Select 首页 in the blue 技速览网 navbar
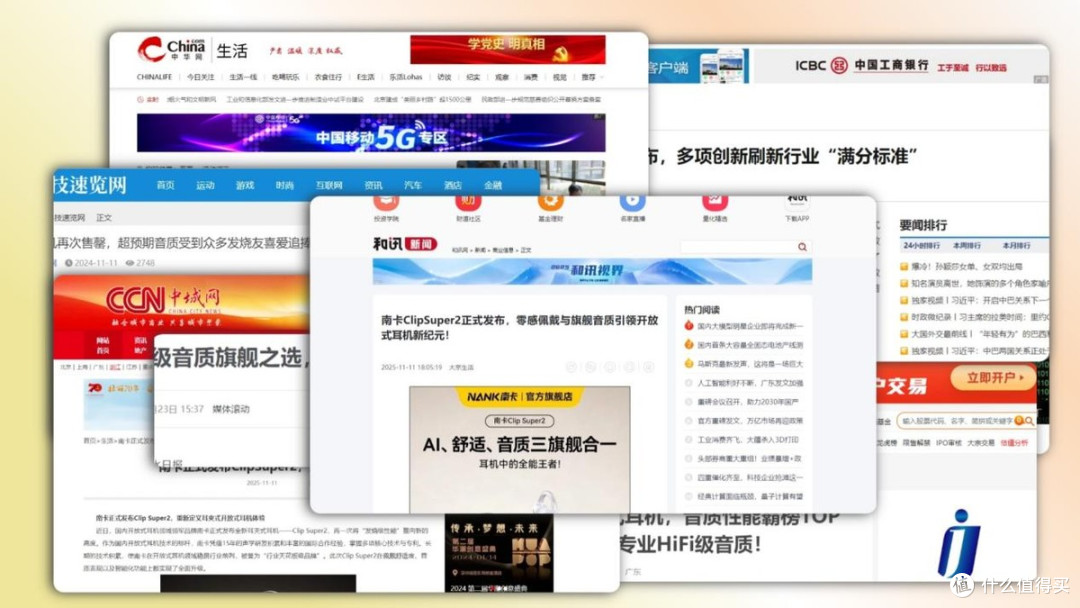Viewport: 1080px width, 608px height. [x=165, y=185]
